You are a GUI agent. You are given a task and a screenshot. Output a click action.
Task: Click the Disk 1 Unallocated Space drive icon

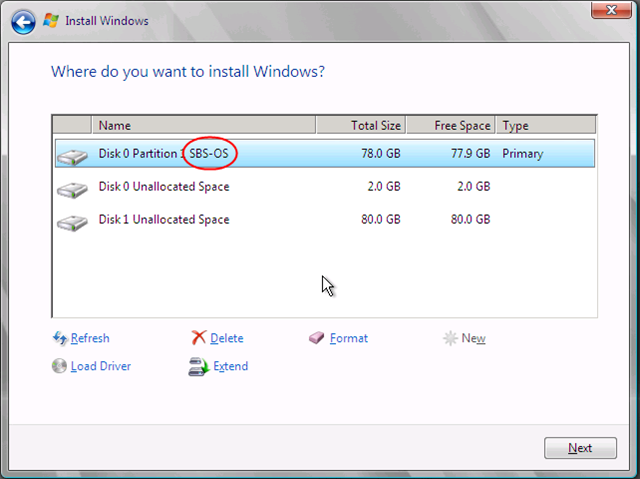72,223
